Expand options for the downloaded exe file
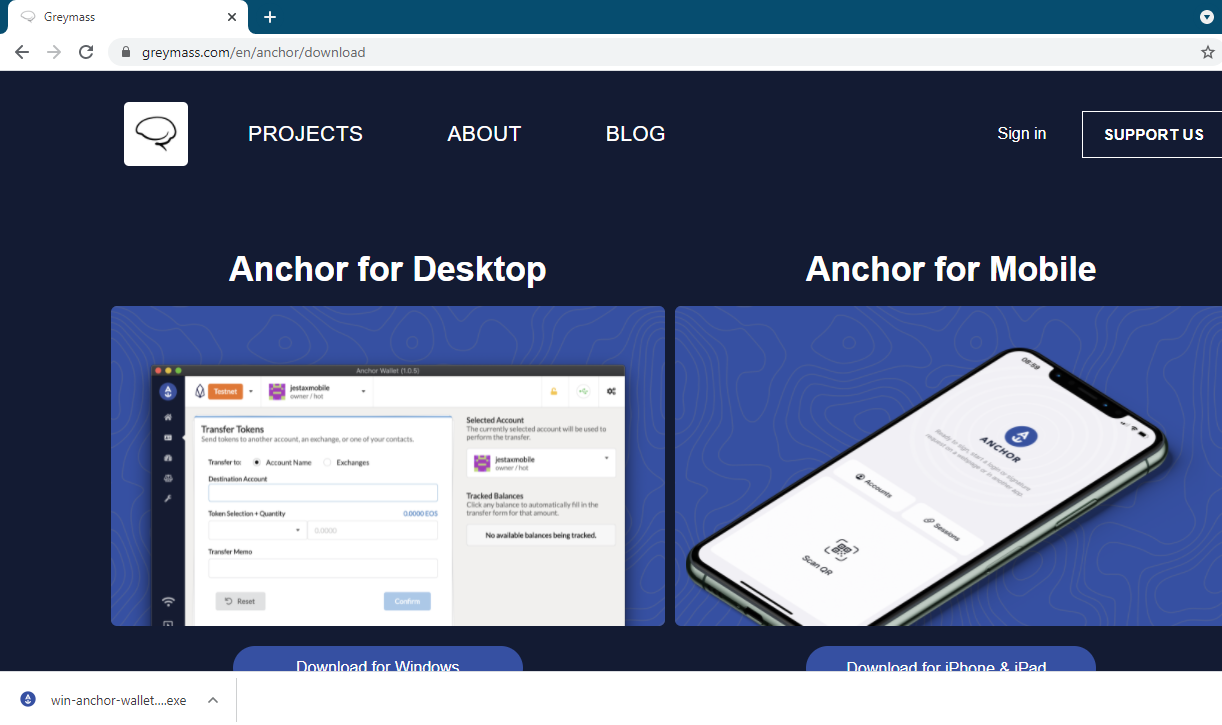1222x725 pixels. pos(212,700)
